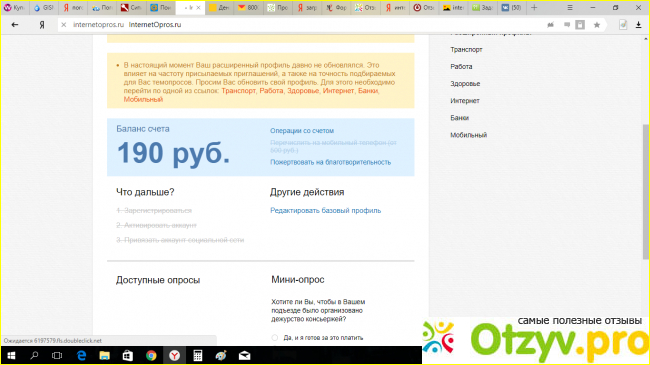Open Task View in the taskbar
The image size is (650, 365).
[x=57, y=355]
